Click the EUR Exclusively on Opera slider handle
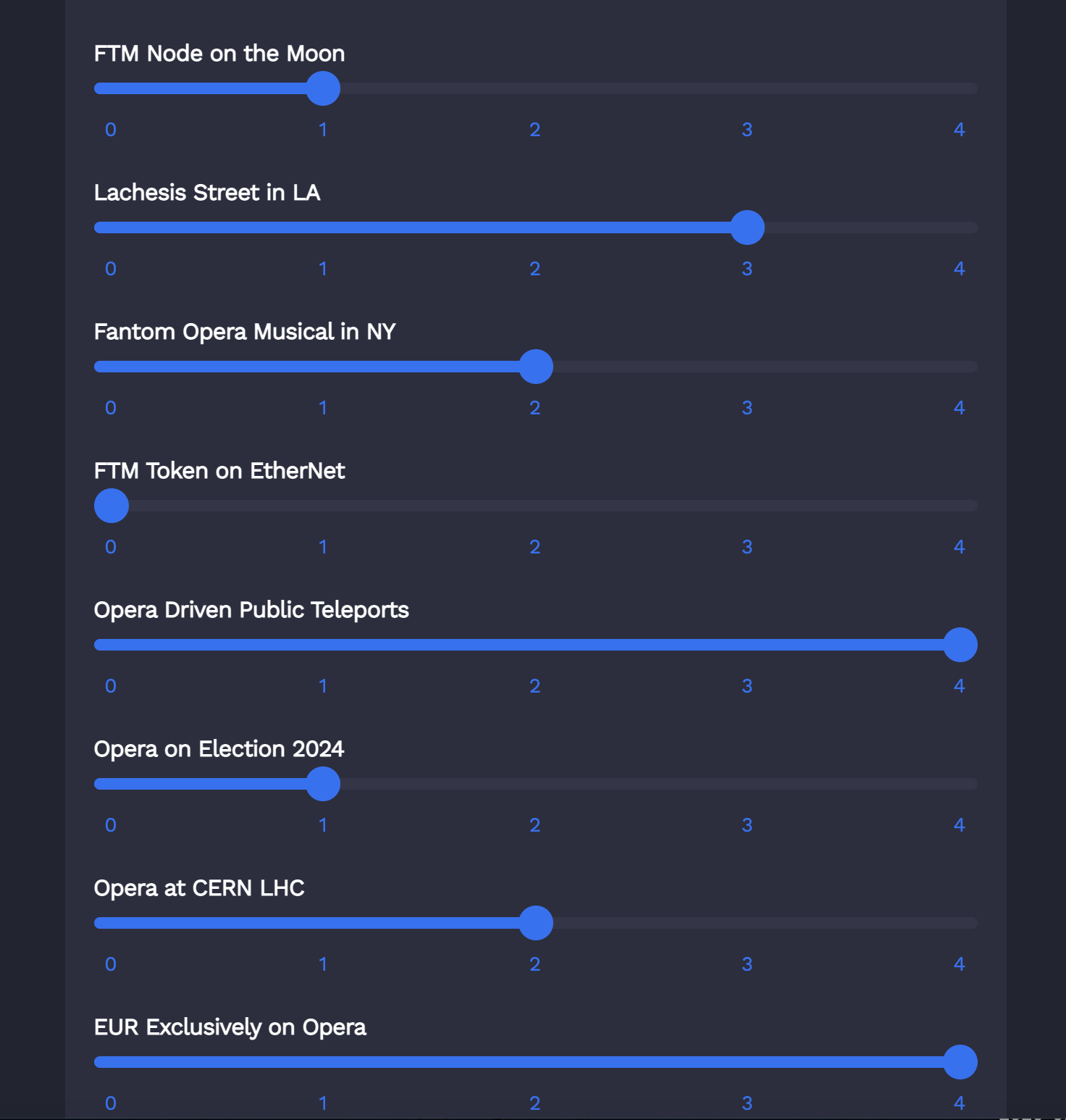1066x1120 pixels. pyautogui.click(x=960, y=1062)
